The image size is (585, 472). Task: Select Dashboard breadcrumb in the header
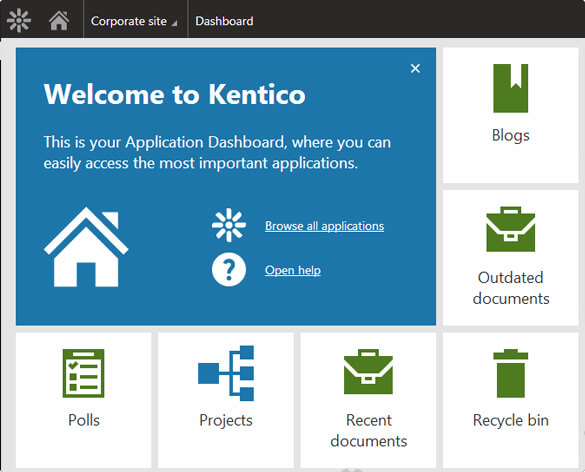click(224, 21)
